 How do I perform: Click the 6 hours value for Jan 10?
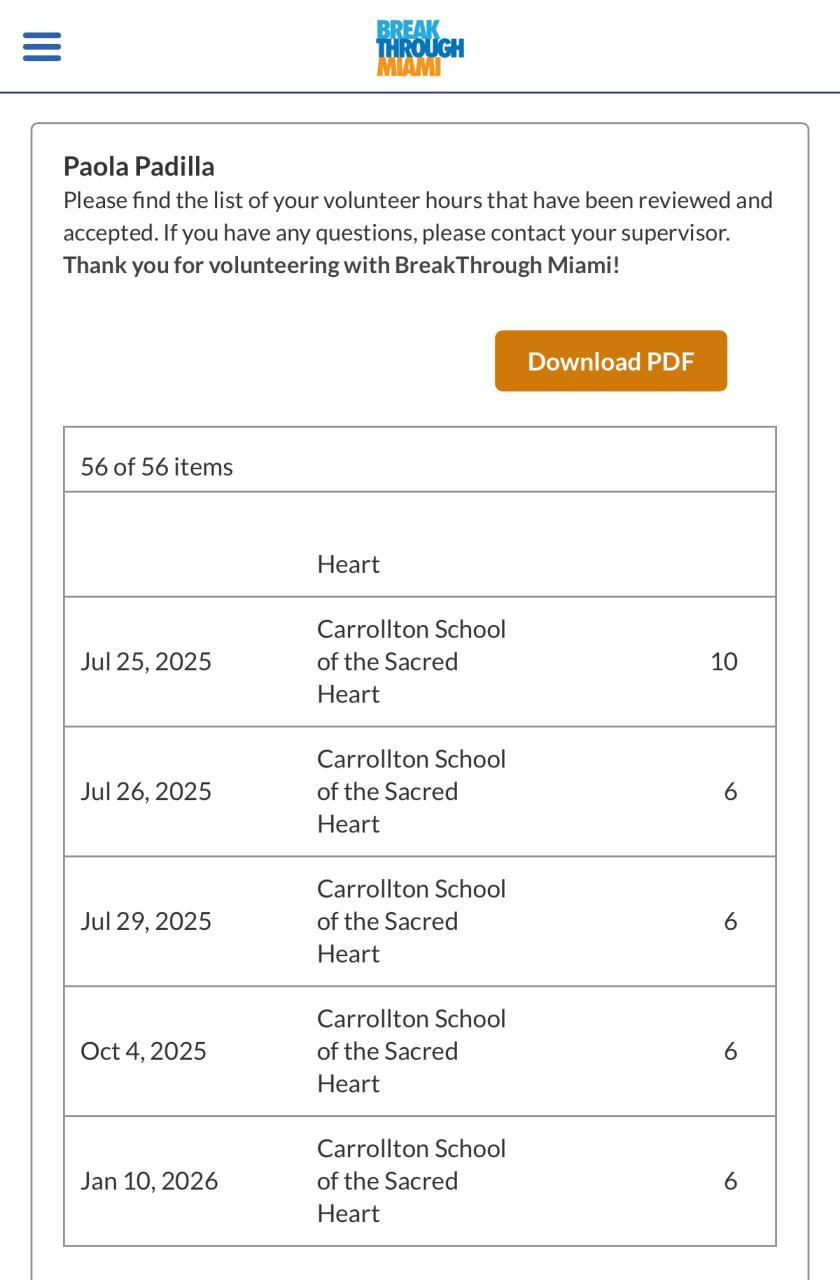pos(730,1182)
